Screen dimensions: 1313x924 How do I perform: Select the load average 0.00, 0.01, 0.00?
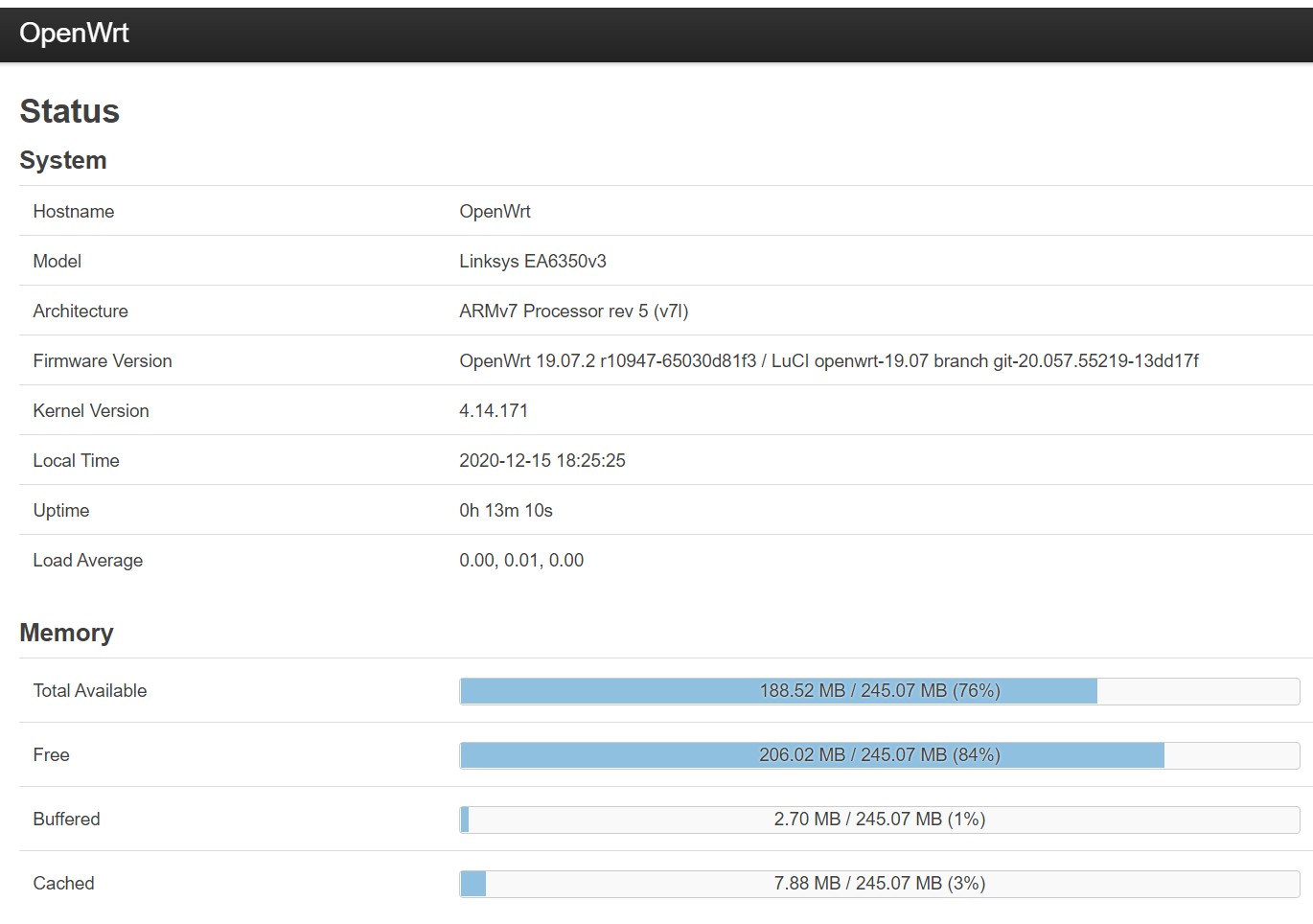coord(521,561)
